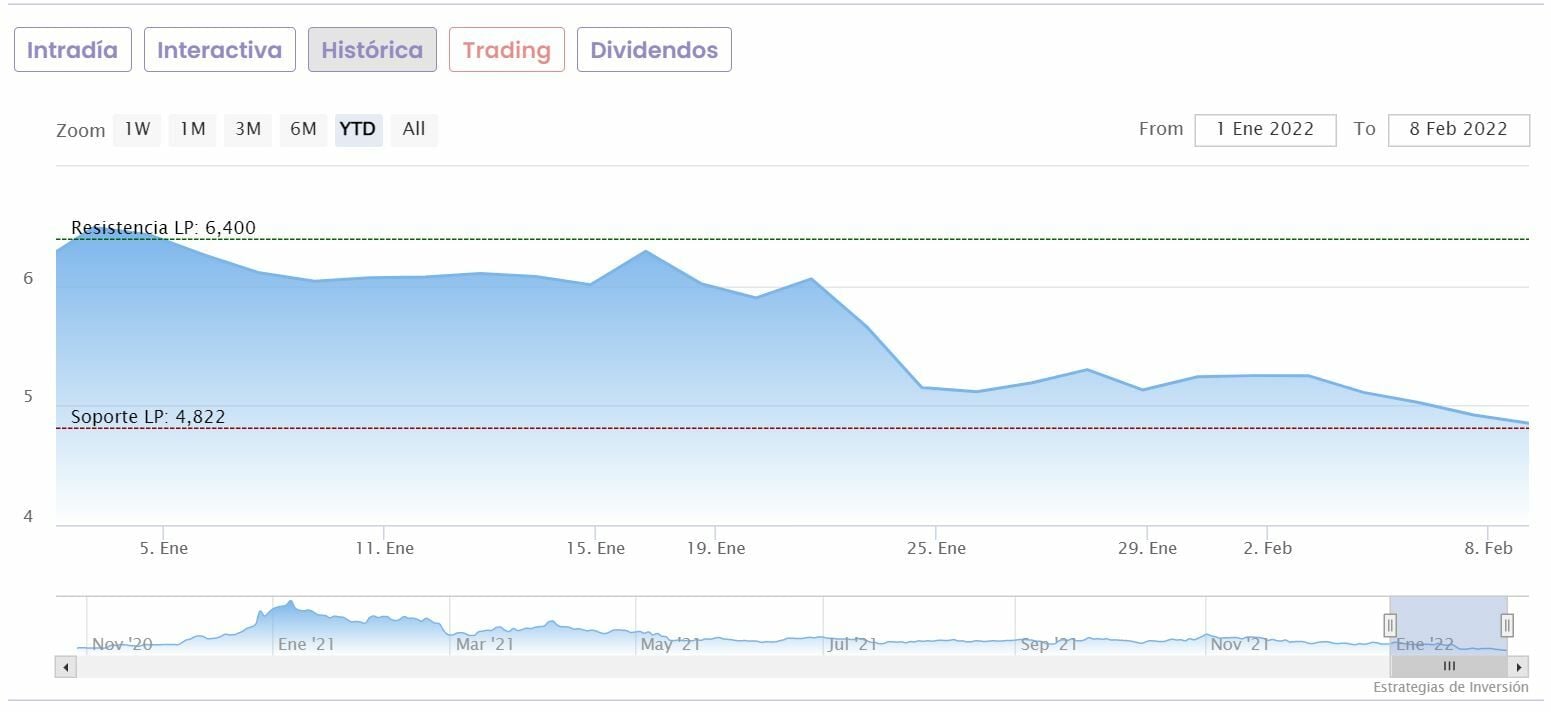Open the Intradía tab
Screen dimensions: 1551x712
pos(72,50)
